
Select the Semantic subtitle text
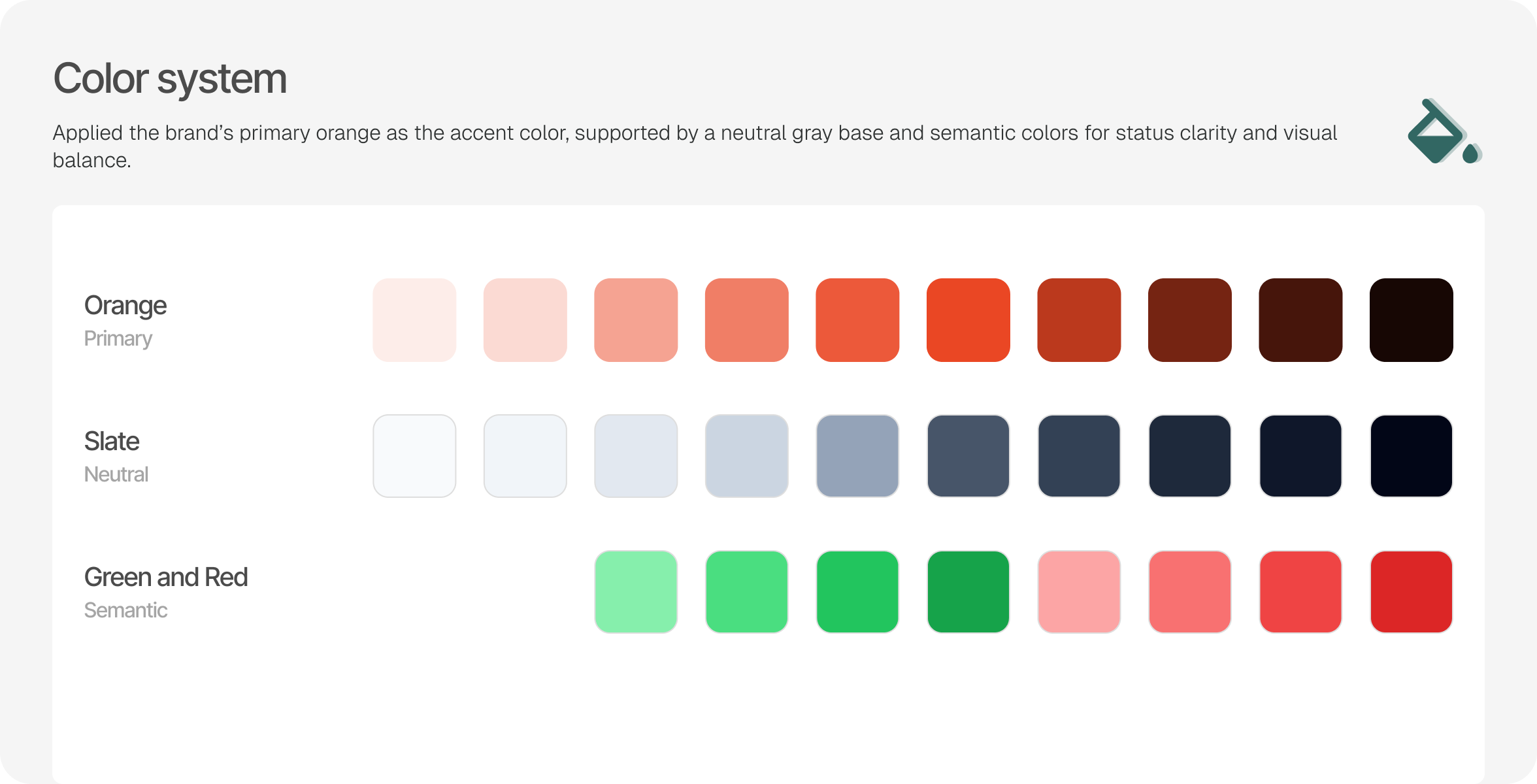click(125, 610)
